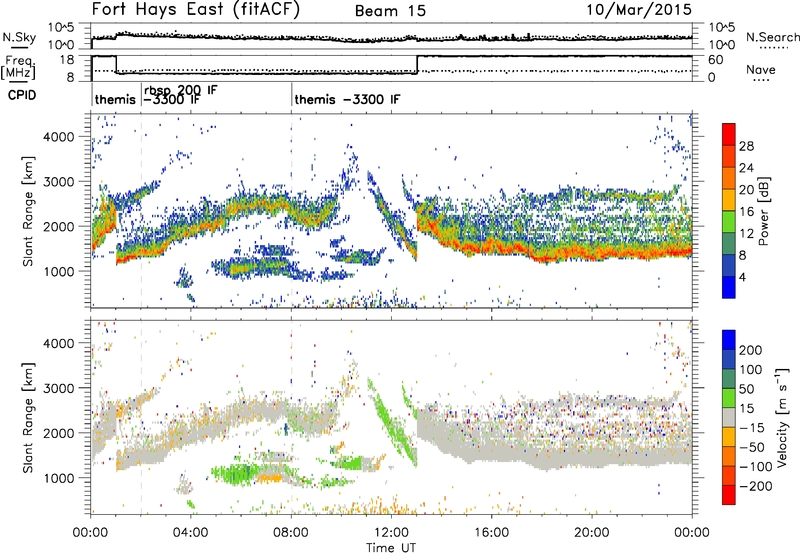Click the '12:00' time tick label
800x554 pixels.
[391, 533]
